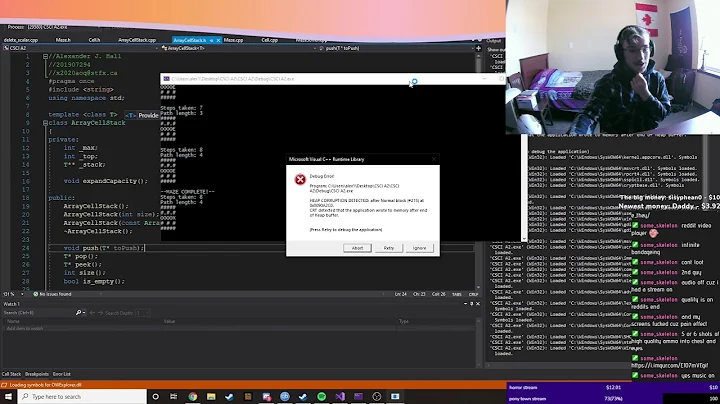Switch to the Breakpoints tab
The image size is (720, 404).
point(37,374)
